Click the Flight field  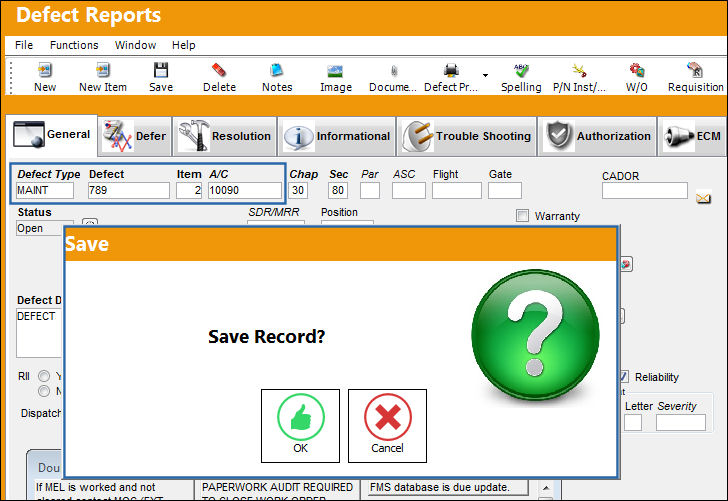click(457, 190)
